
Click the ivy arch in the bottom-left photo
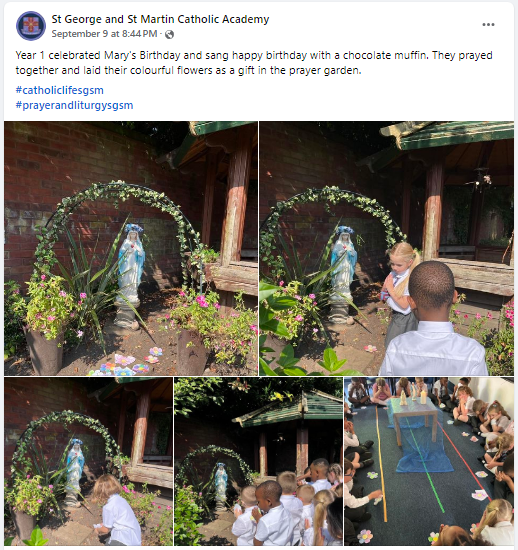click(x=65, y=442)
